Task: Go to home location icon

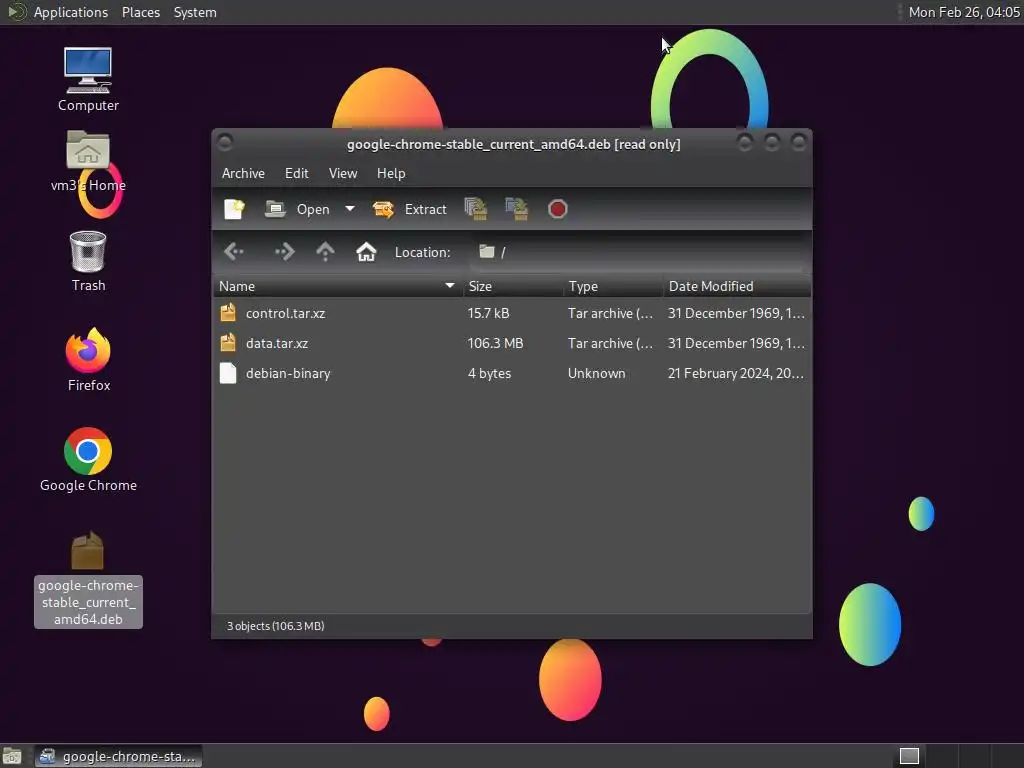Action: tap(366, 251)
